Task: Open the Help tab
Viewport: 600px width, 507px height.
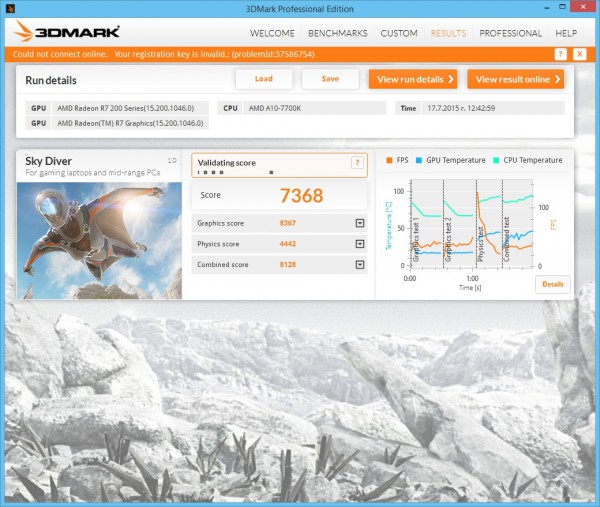Action: click(566, 33)
